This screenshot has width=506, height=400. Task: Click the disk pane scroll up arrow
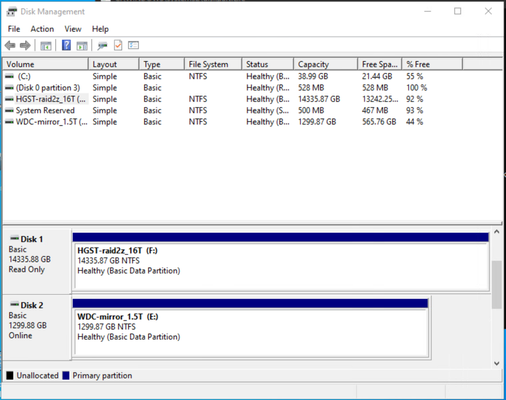497,232
